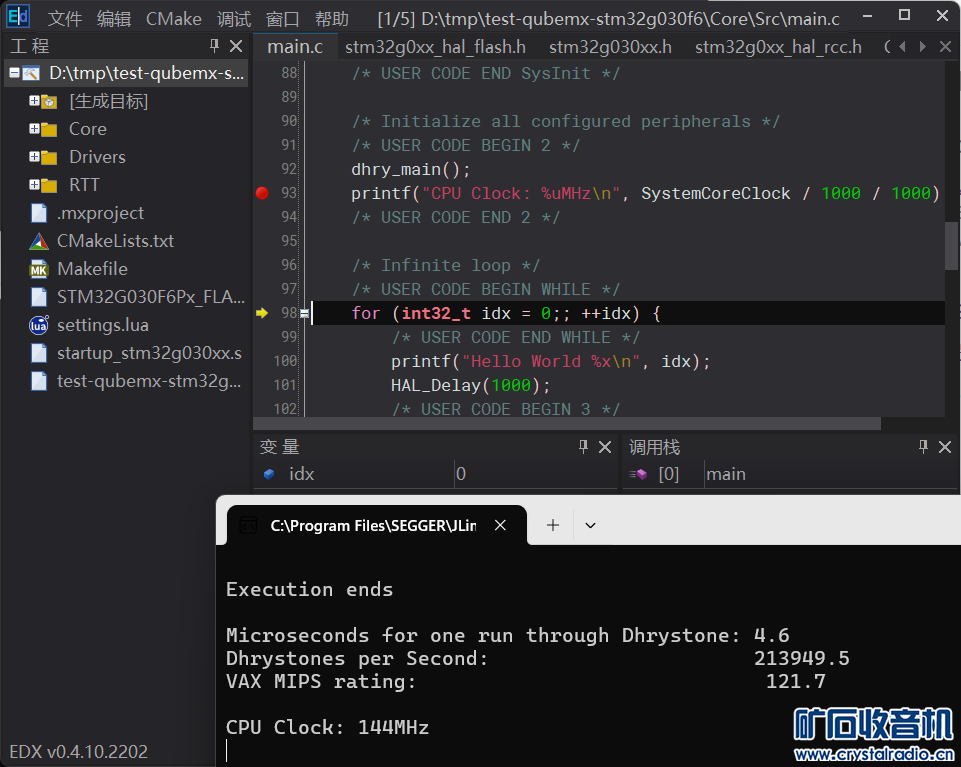Click the idx variable icon
Screen dimensions: 961x767
[268, 474]
